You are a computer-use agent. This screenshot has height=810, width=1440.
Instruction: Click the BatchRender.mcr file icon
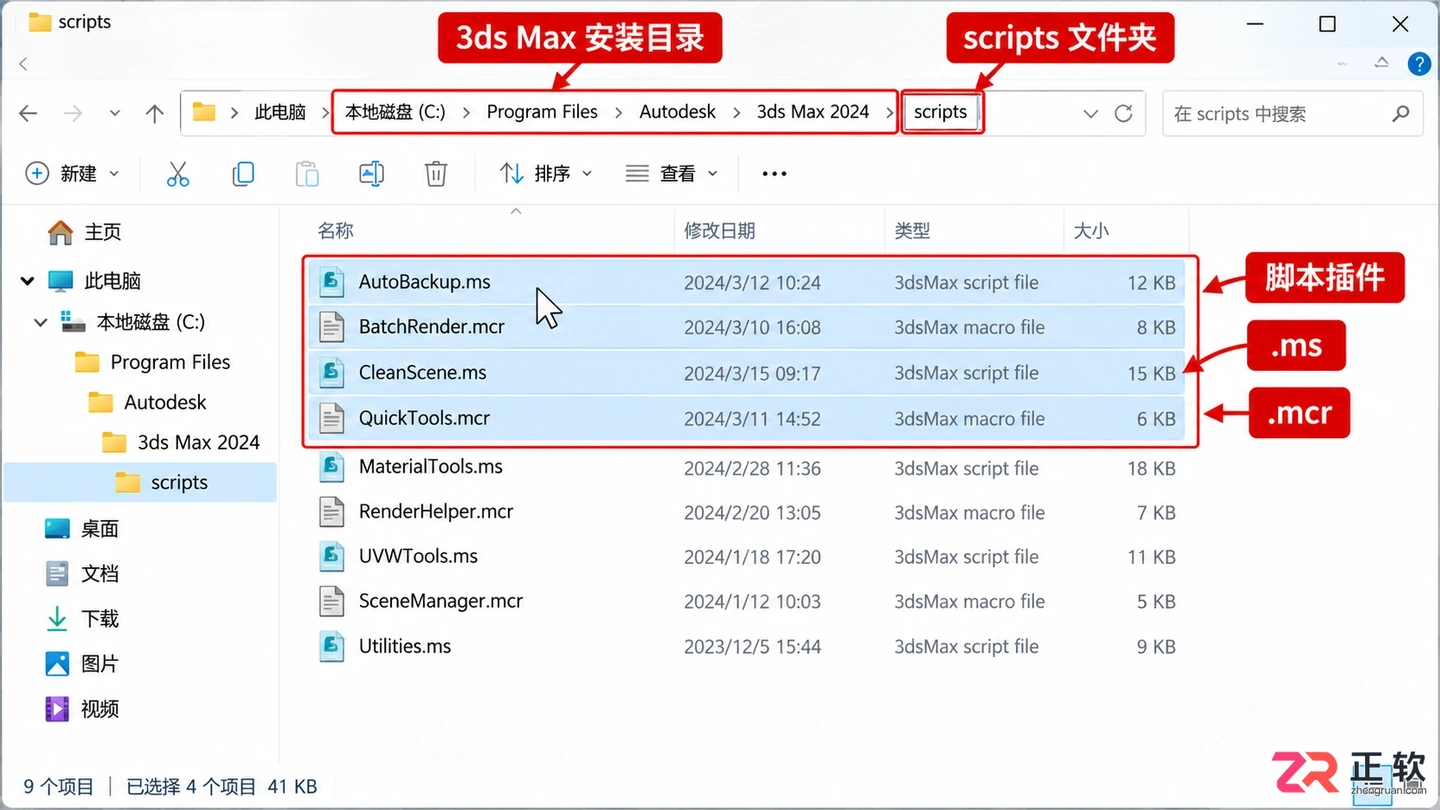point(332,327)
